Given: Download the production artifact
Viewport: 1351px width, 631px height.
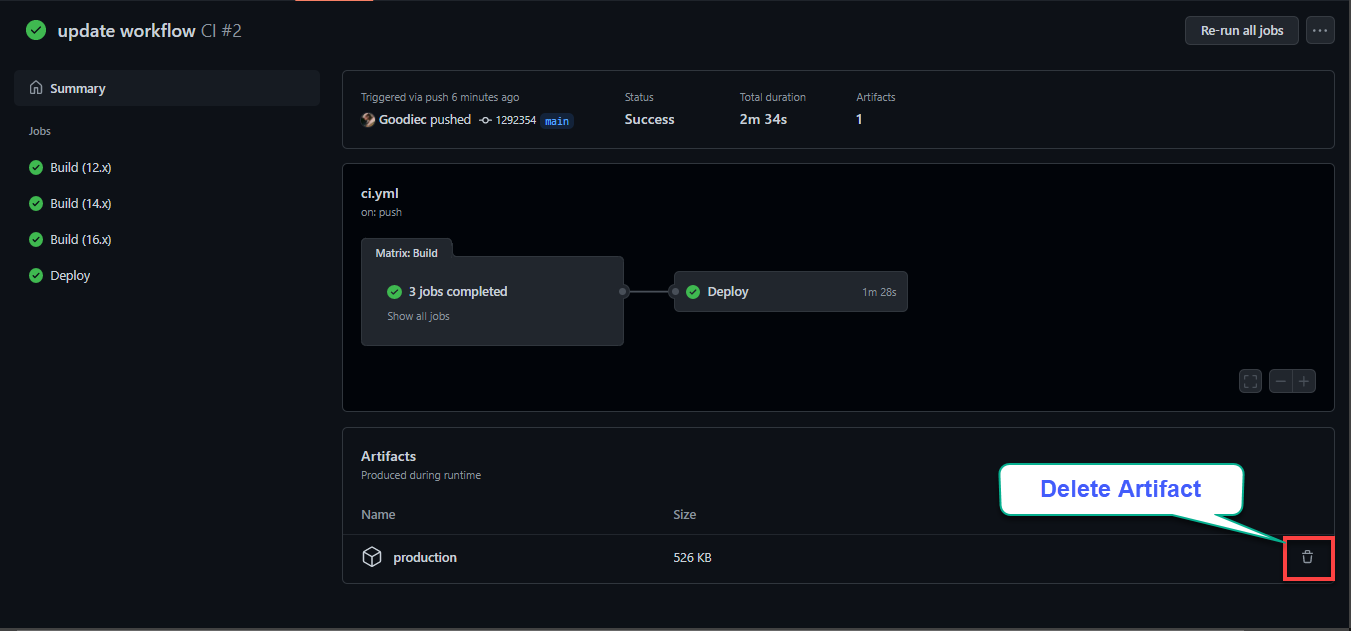Looking at the screenshot, I should click(x=425, y=557).
